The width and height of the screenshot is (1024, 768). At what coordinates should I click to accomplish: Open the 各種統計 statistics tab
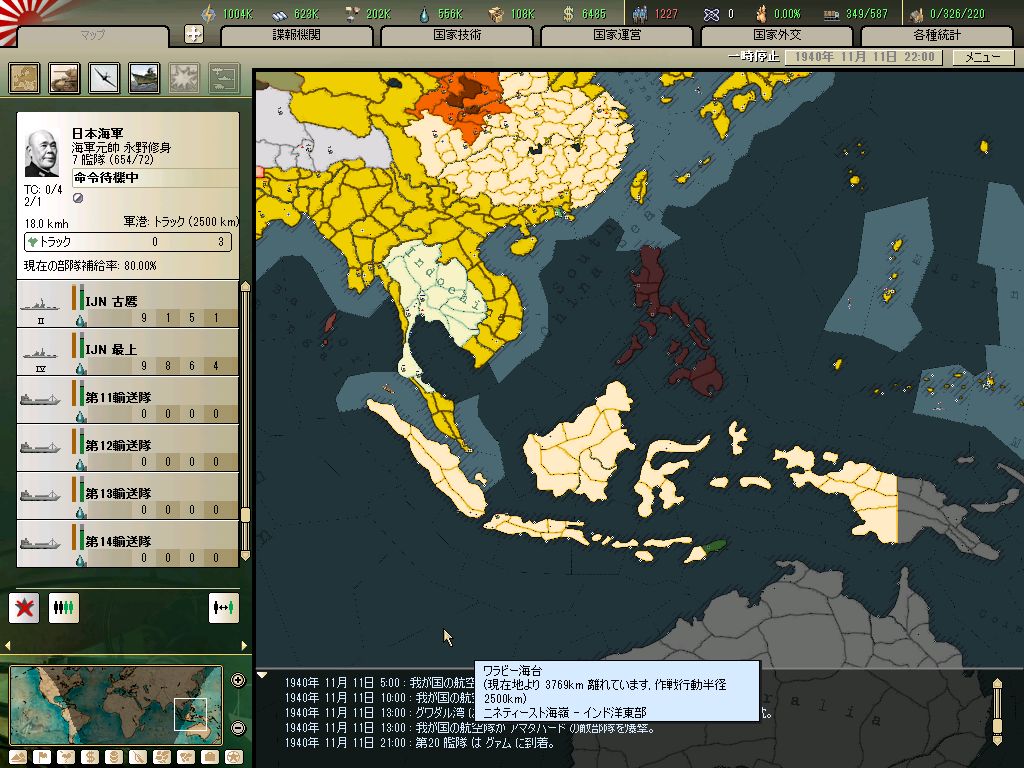[x=937, y=35]
